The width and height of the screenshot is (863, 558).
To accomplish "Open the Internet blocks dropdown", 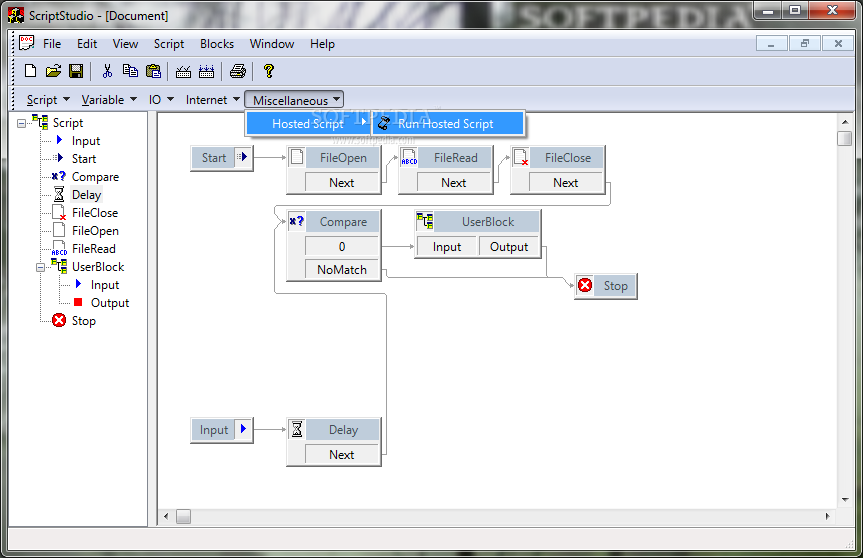I will click(213, 100).
